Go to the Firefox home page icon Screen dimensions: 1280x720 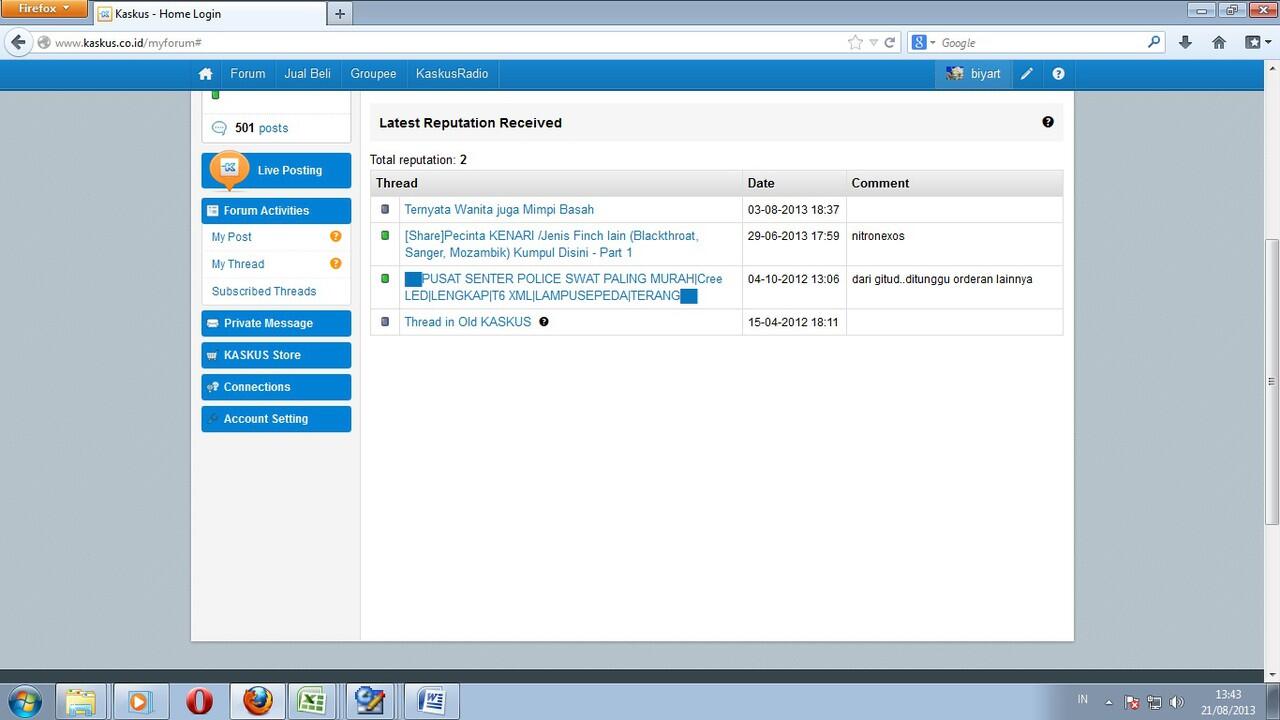pos(1218,43)
